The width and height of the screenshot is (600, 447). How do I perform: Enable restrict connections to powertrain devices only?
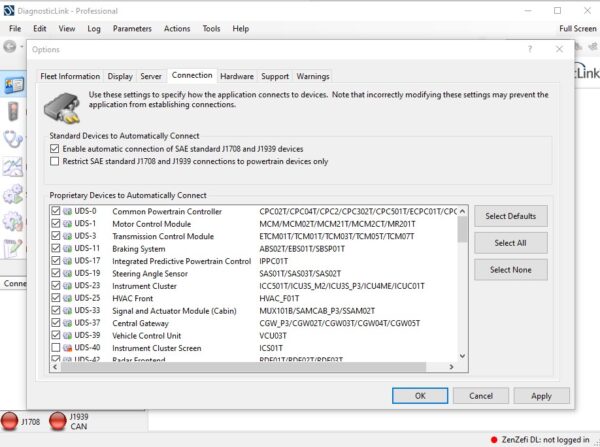[55, 161]
